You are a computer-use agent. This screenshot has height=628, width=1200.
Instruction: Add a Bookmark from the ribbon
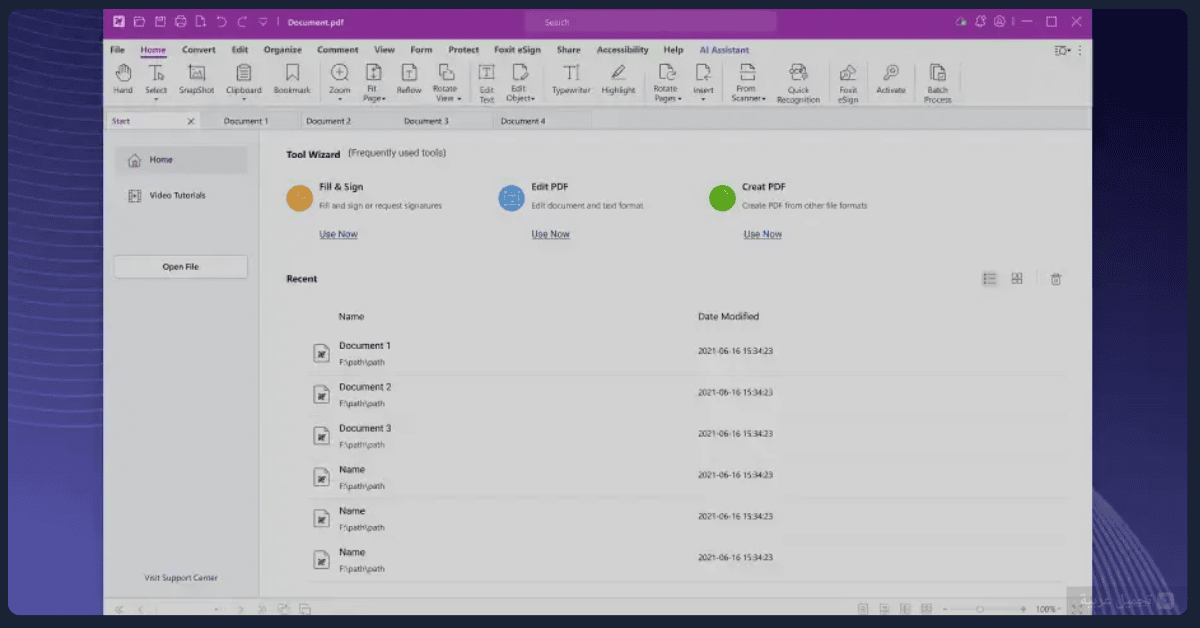(292, 80)
